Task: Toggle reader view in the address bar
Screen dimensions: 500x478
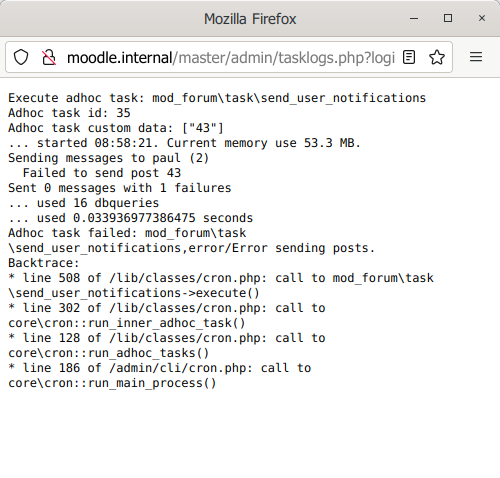Action: tap(409, 57)
